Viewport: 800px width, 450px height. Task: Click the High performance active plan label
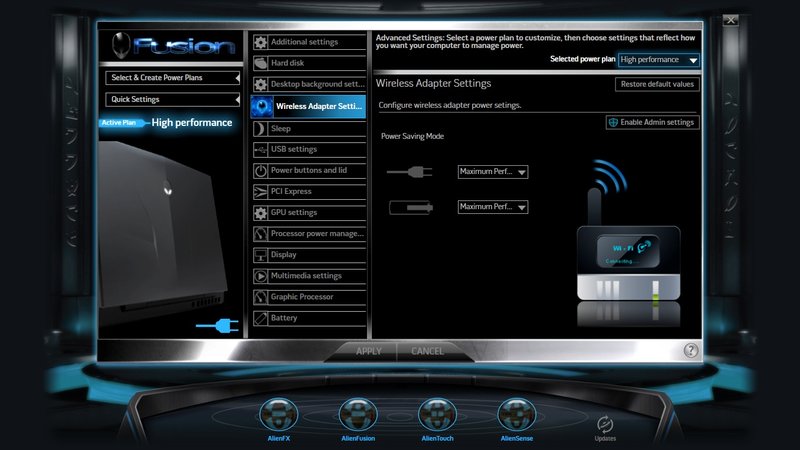click(x=192, y=123)
